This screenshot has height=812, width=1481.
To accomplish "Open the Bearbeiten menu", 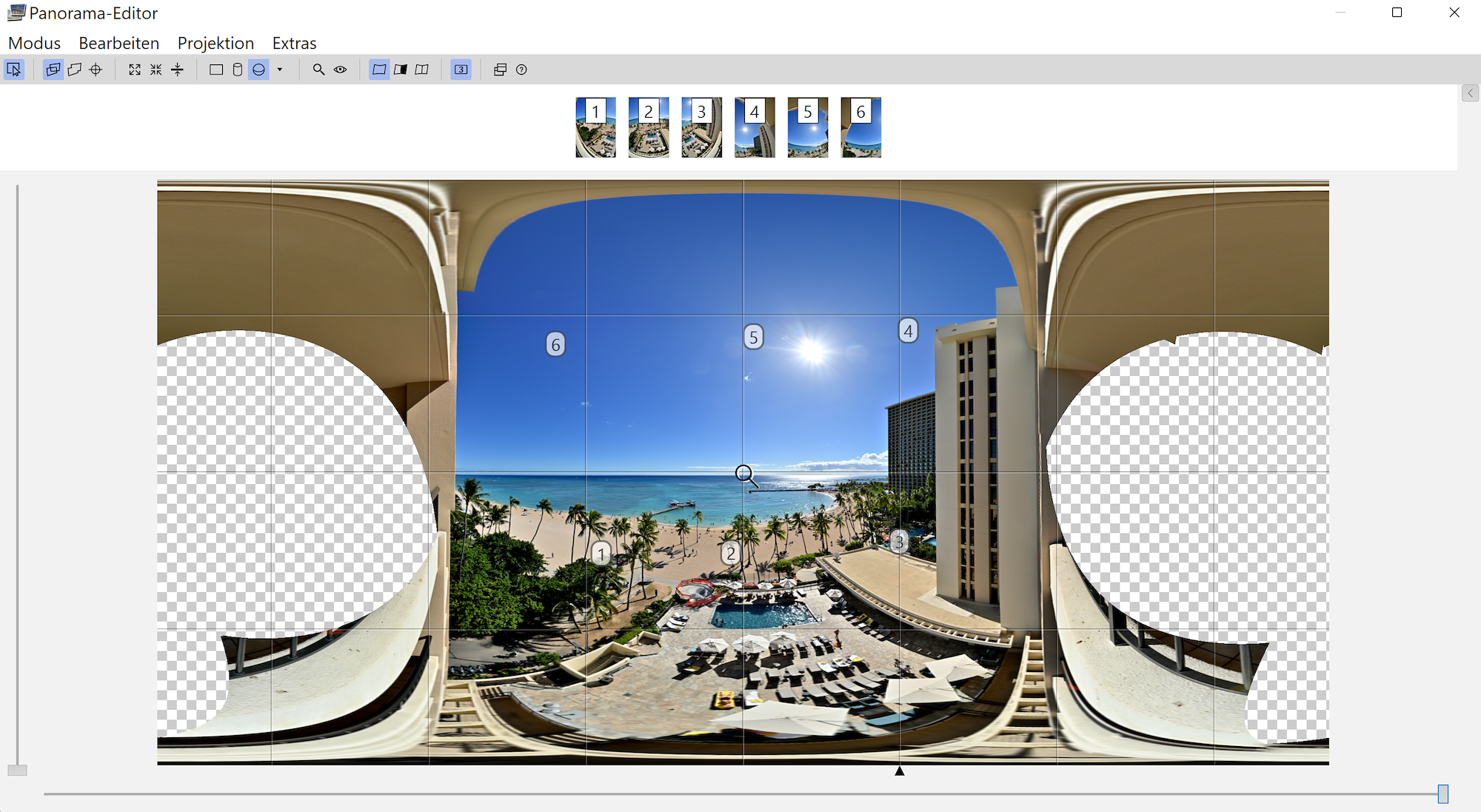I will click(118, 43).
